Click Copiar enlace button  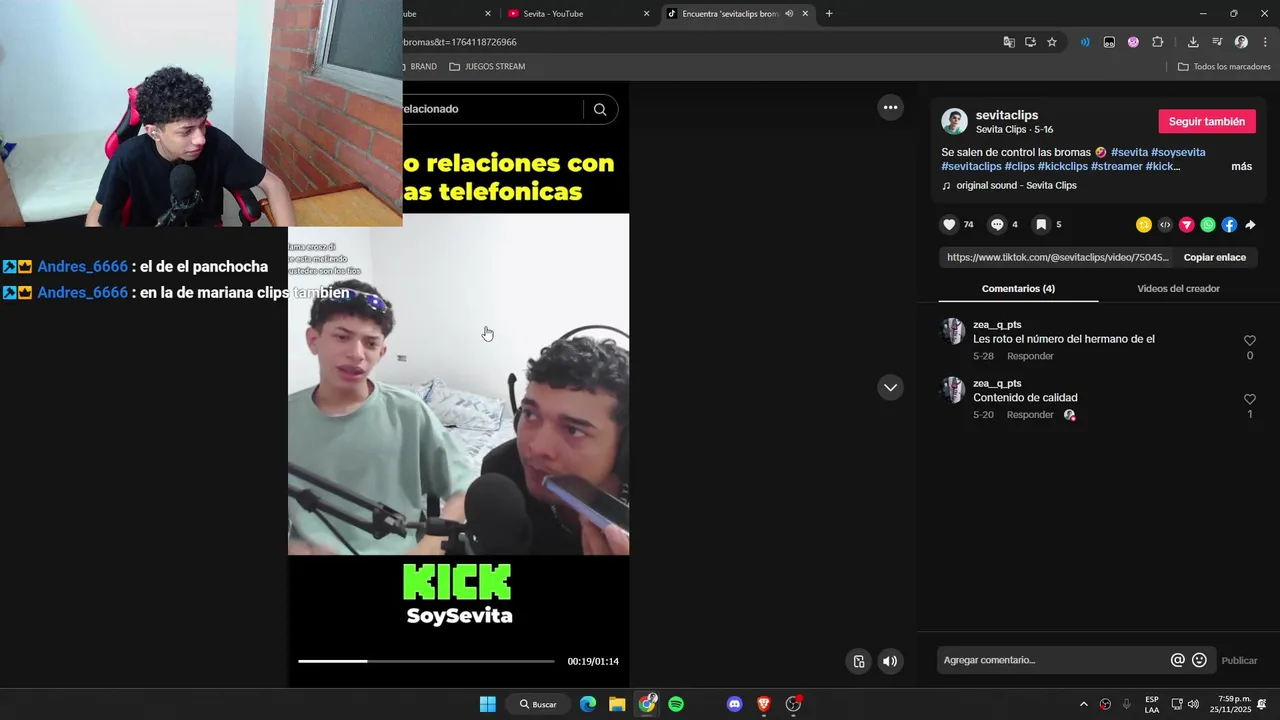[x=1215, y=257]
